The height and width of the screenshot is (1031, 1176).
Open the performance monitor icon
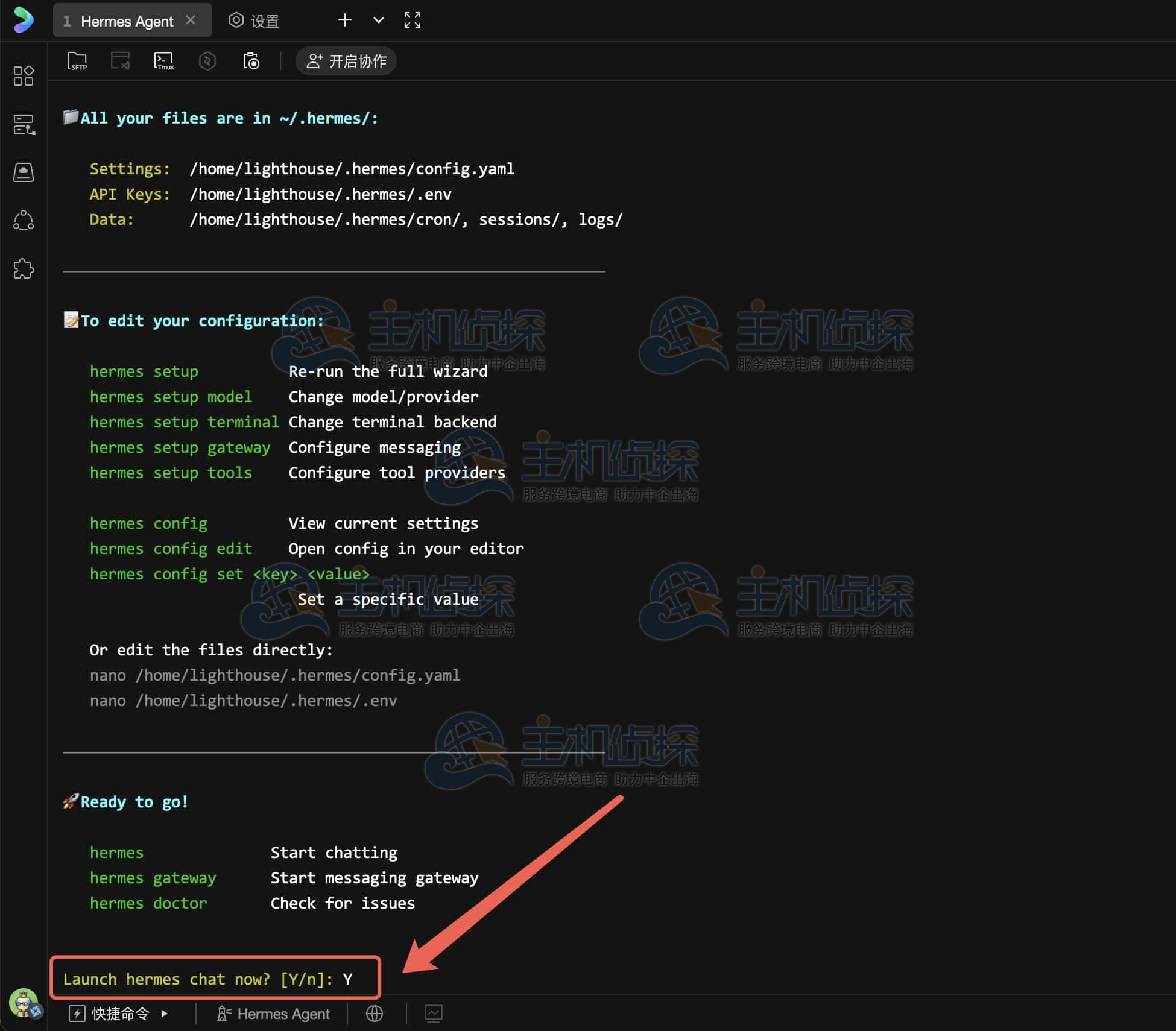(434, 1014)
